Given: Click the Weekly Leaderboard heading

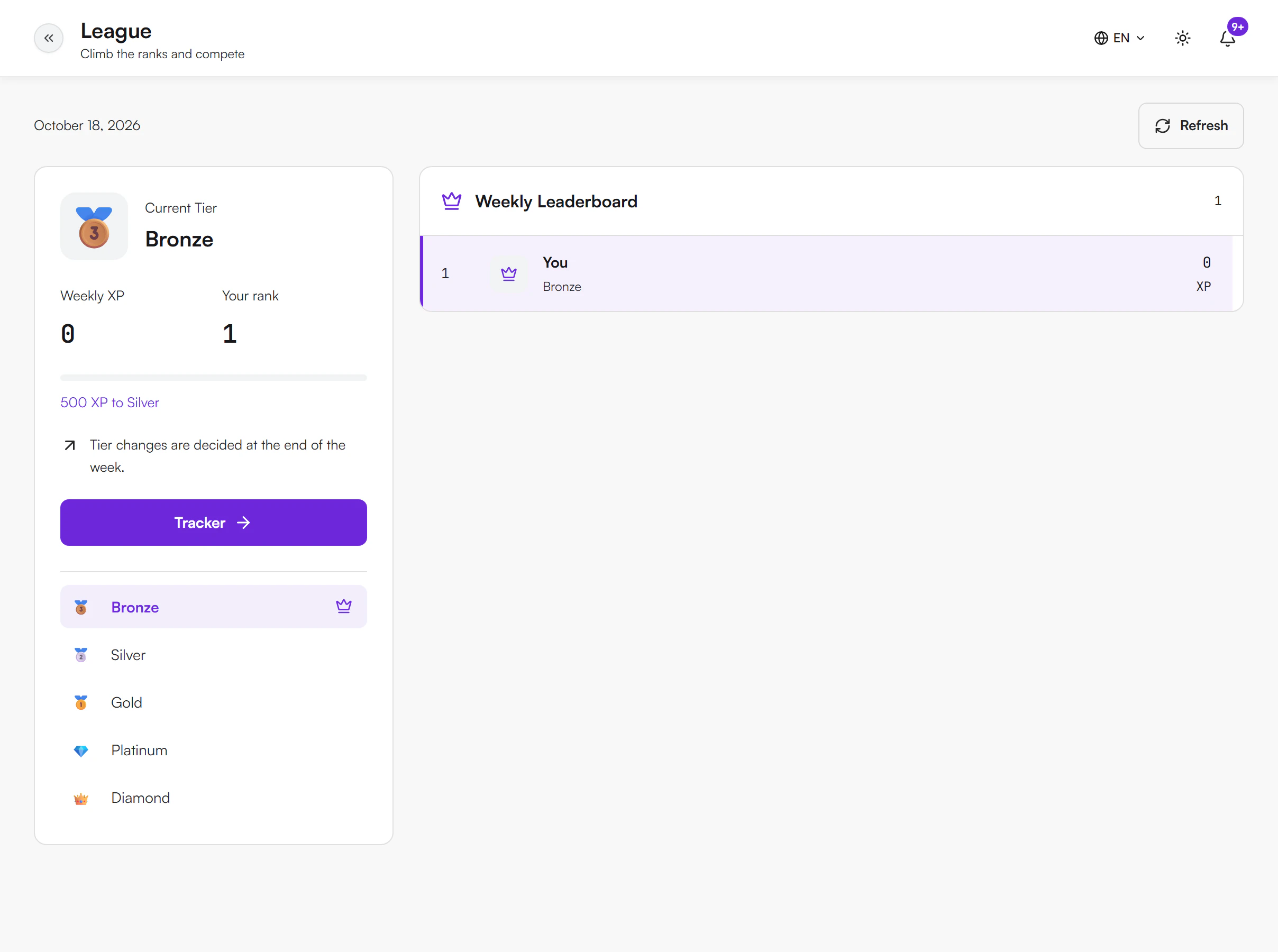Looking at the screenshot, I should click(x=556, y=201).
